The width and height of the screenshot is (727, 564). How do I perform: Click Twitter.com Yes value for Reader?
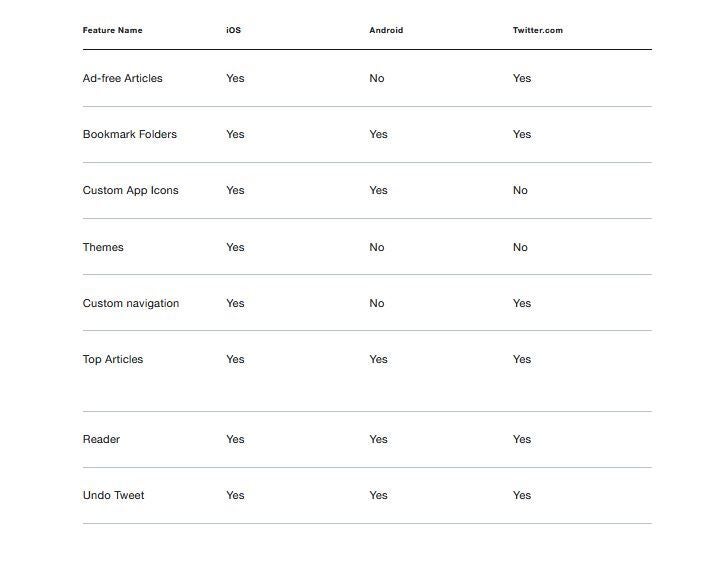[x=522, y=439]
